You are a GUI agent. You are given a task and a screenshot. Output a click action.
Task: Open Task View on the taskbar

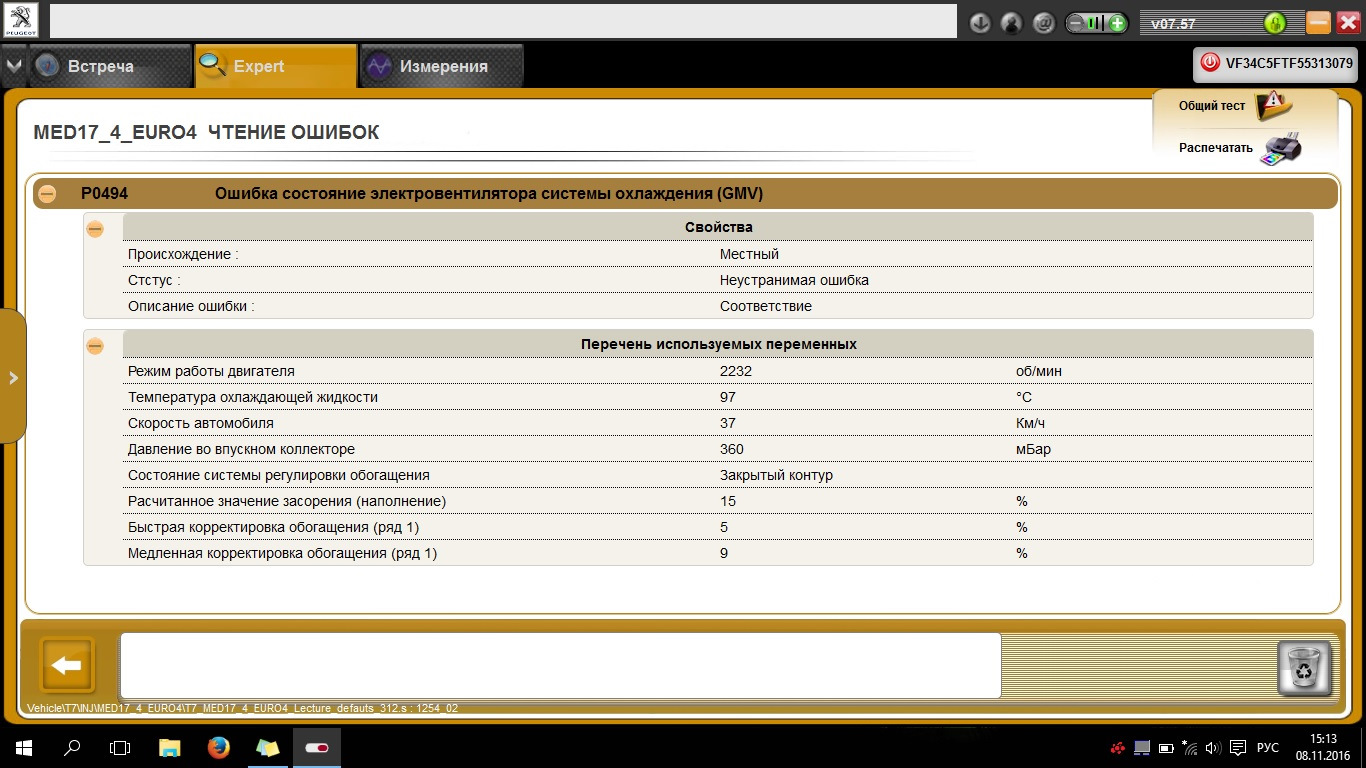pos(120,747)
